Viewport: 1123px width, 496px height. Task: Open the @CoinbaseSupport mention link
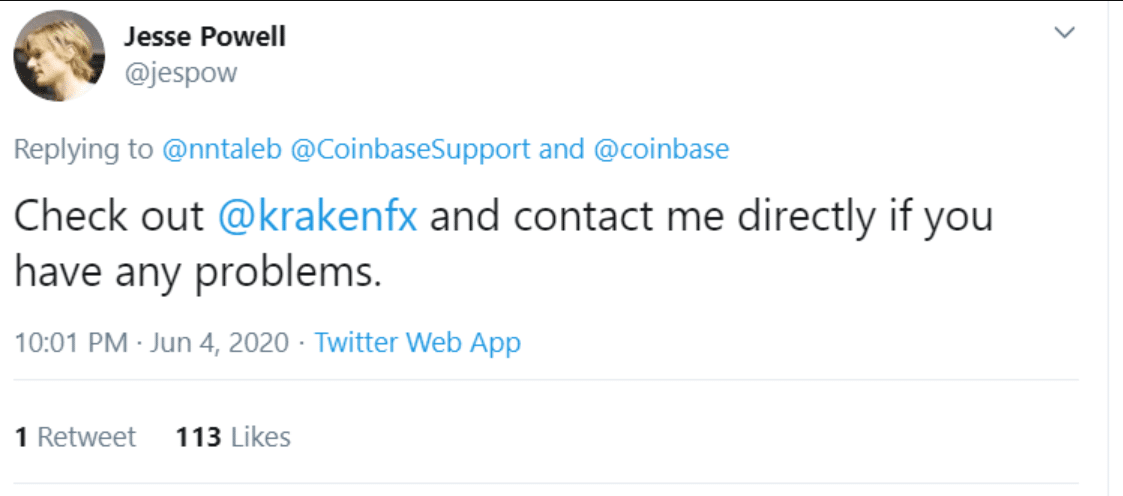410,150
